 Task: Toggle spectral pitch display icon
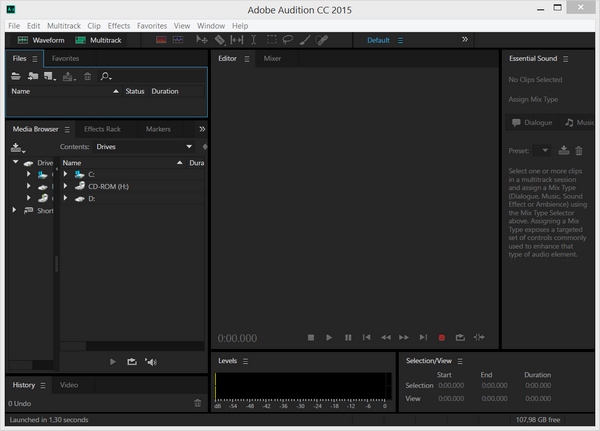click(178, 40)
